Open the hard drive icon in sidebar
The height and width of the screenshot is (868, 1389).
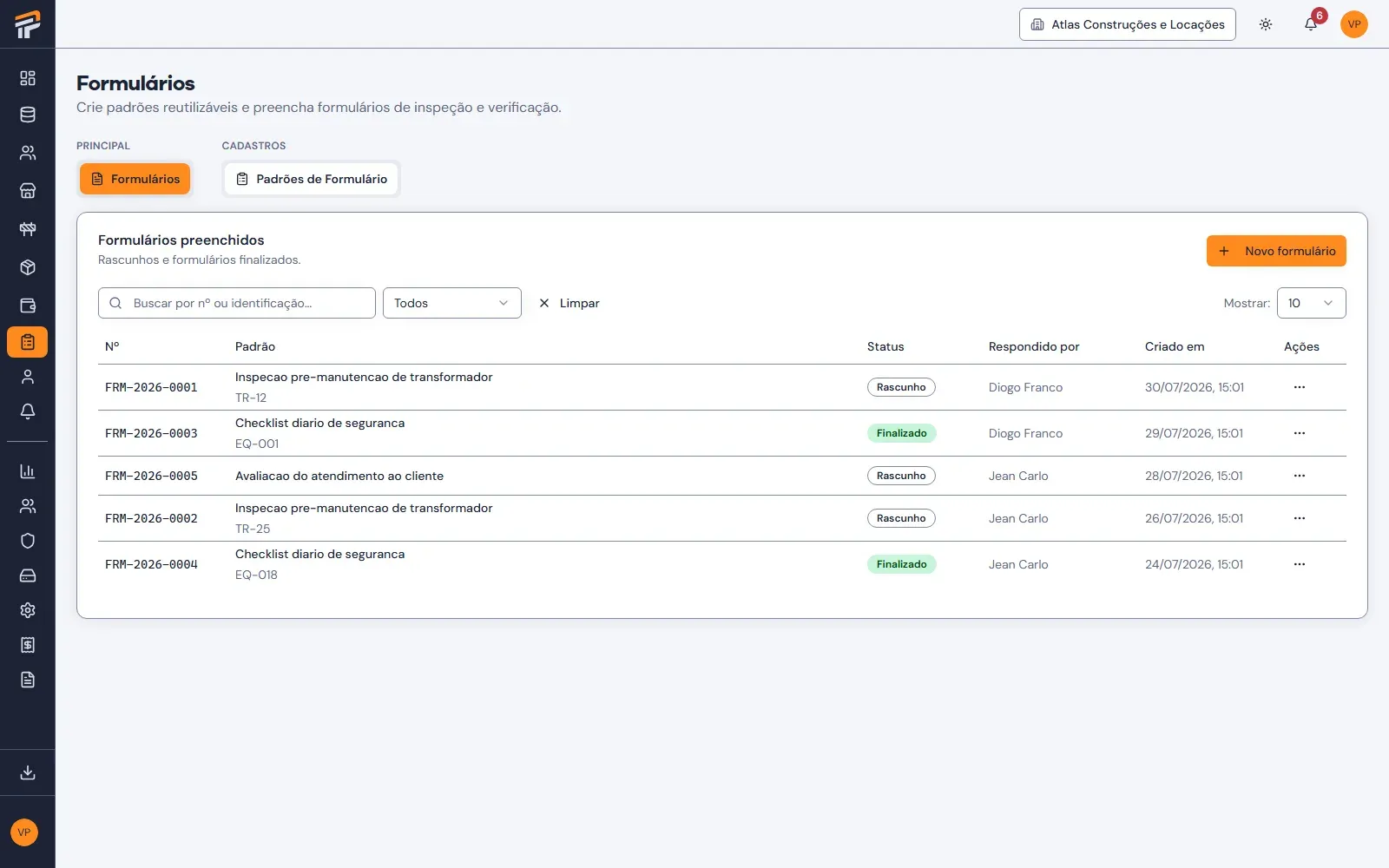(28, 575)
